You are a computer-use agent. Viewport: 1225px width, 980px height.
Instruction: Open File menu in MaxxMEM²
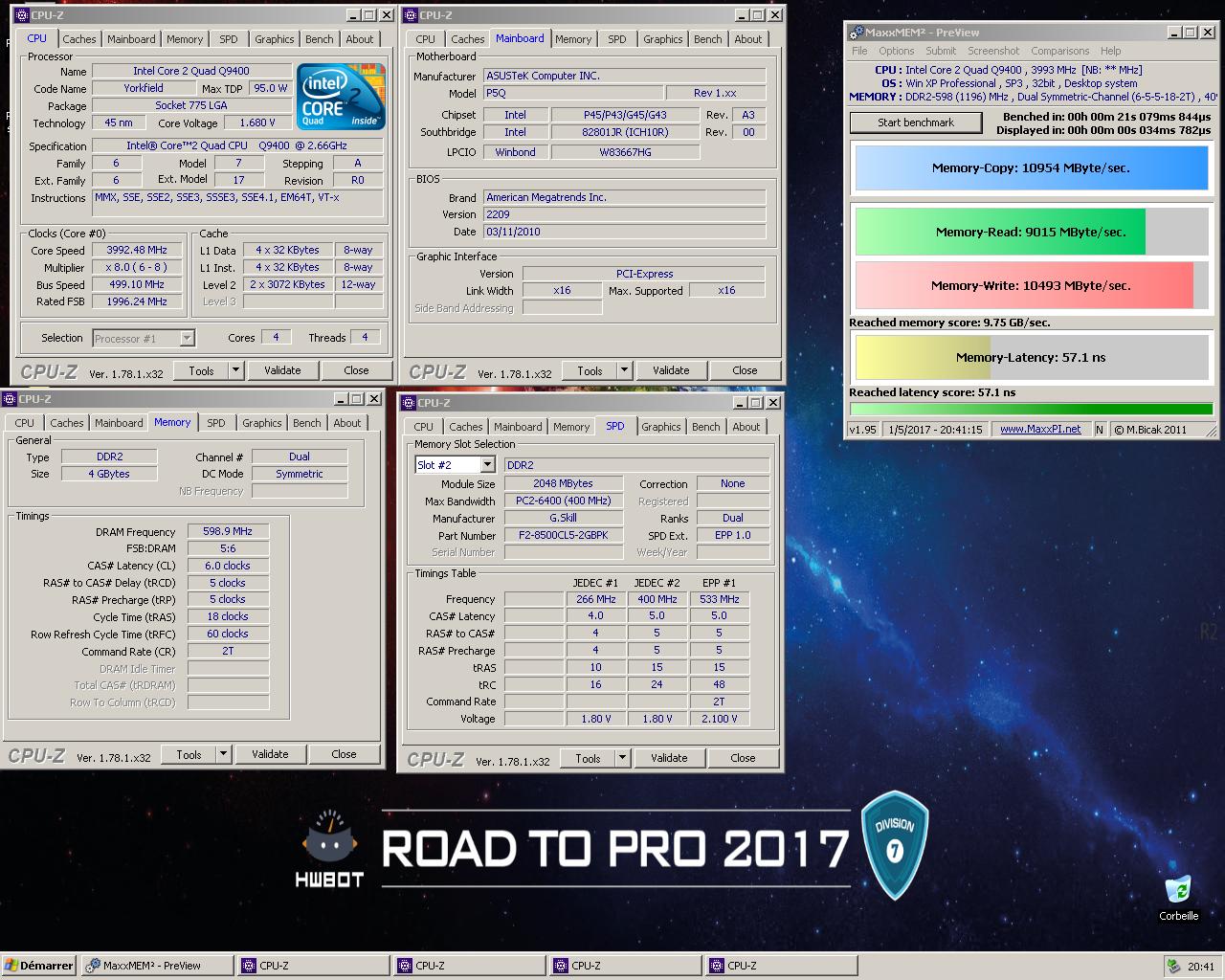[859, 51]
